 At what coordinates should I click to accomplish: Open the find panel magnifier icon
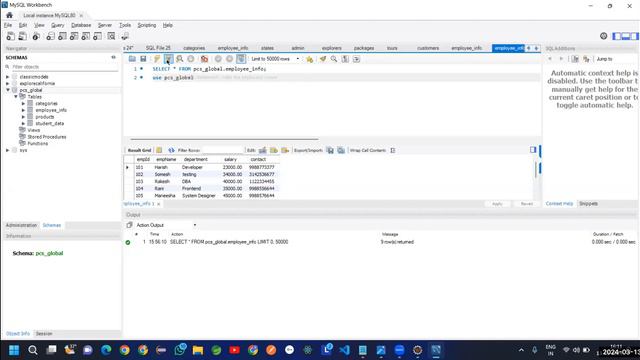point(334,59)
